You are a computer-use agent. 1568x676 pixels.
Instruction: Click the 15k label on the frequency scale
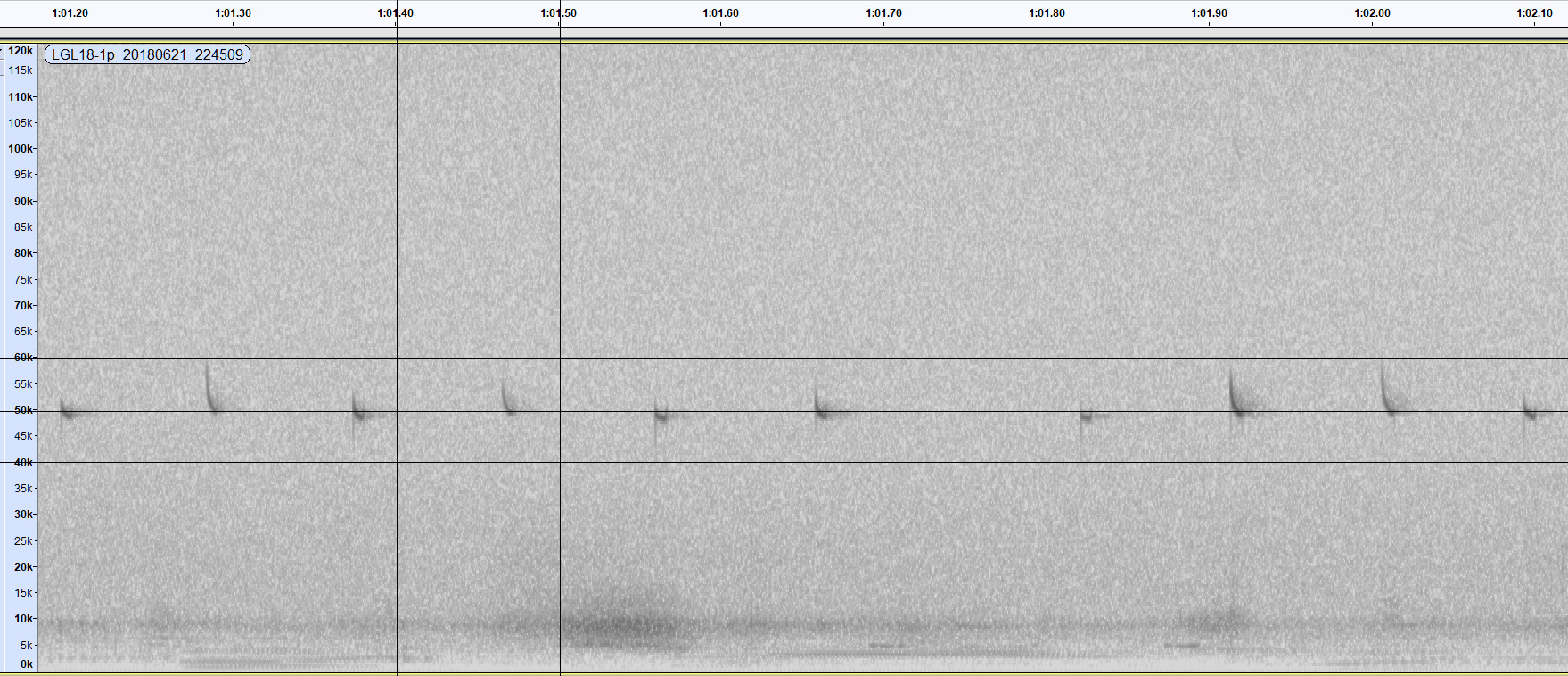point(23,593)
